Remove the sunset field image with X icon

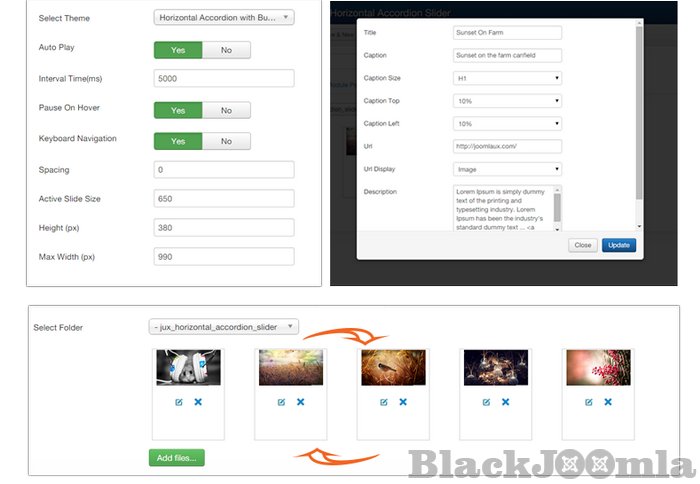(300, 402)
